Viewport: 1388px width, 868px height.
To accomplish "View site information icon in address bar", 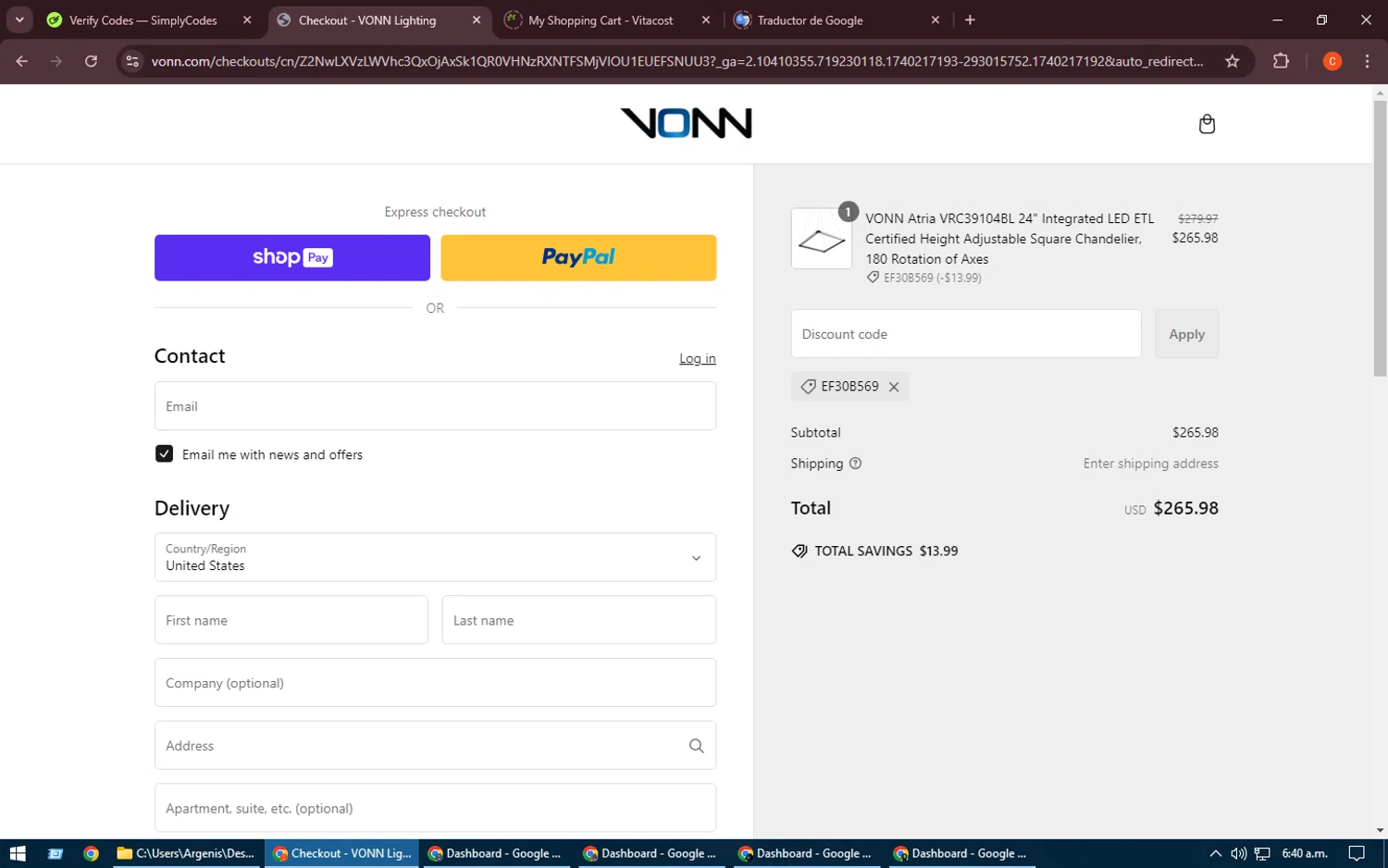I will tap(132, 61).
